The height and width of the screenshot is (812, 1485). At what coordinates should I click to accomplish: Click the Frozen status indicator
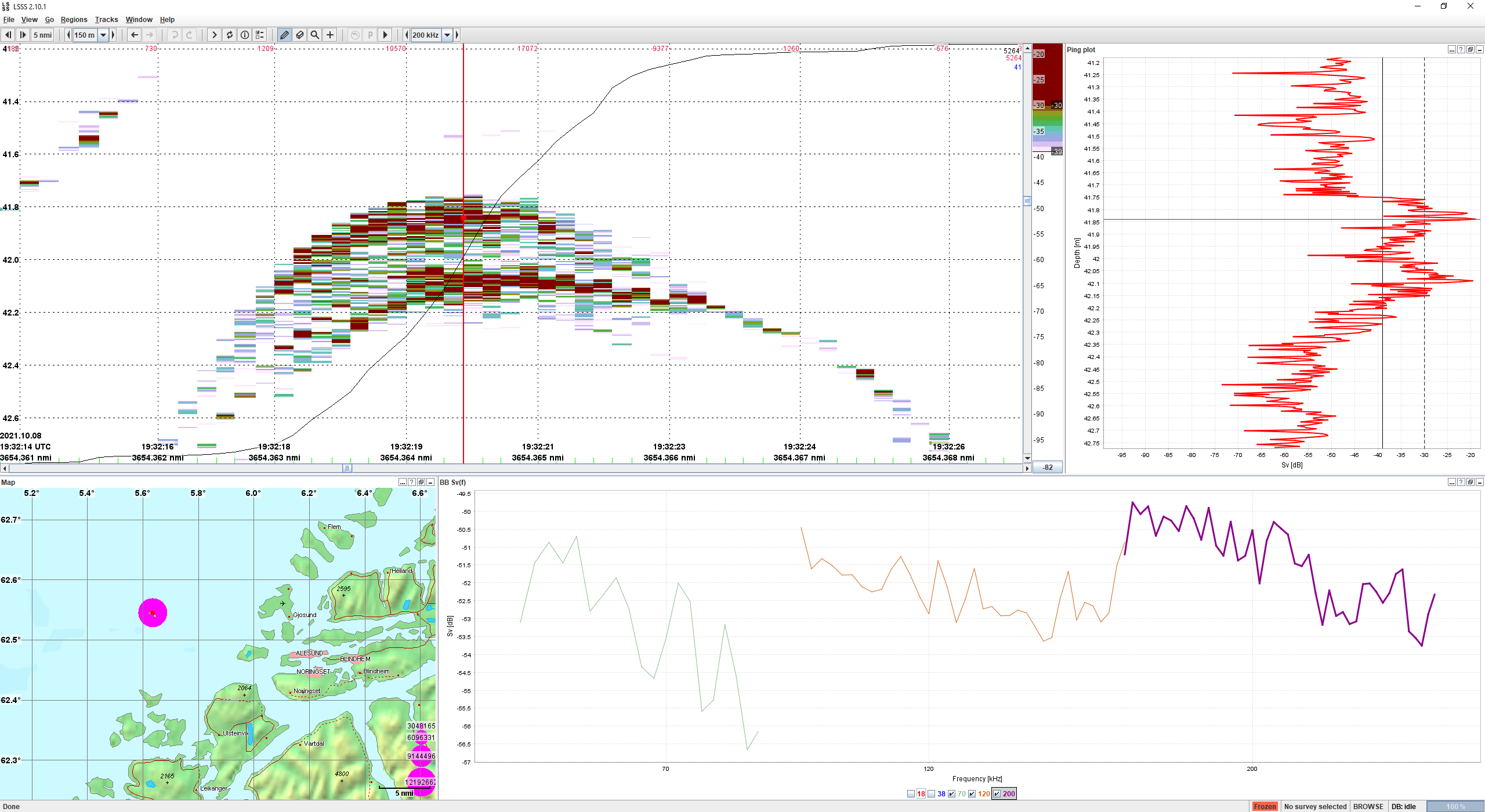tap(1266, 806)
